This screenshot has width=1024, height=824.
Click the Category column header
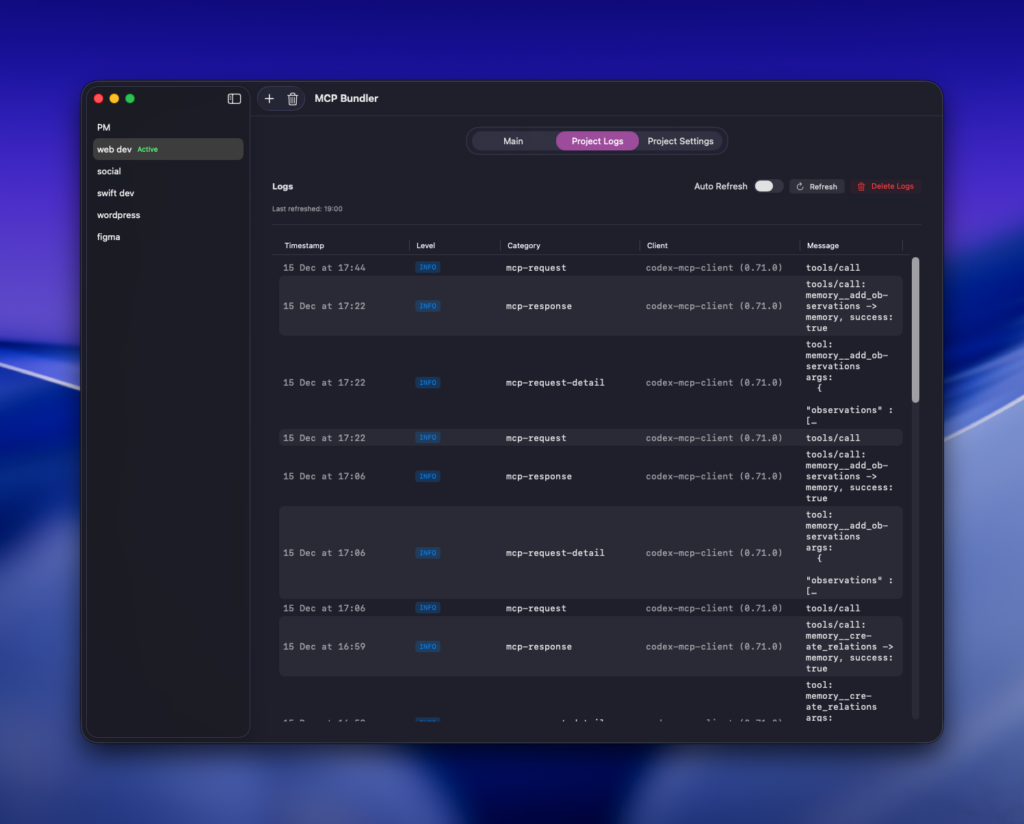pyautogui.click(x=524, y=245)
